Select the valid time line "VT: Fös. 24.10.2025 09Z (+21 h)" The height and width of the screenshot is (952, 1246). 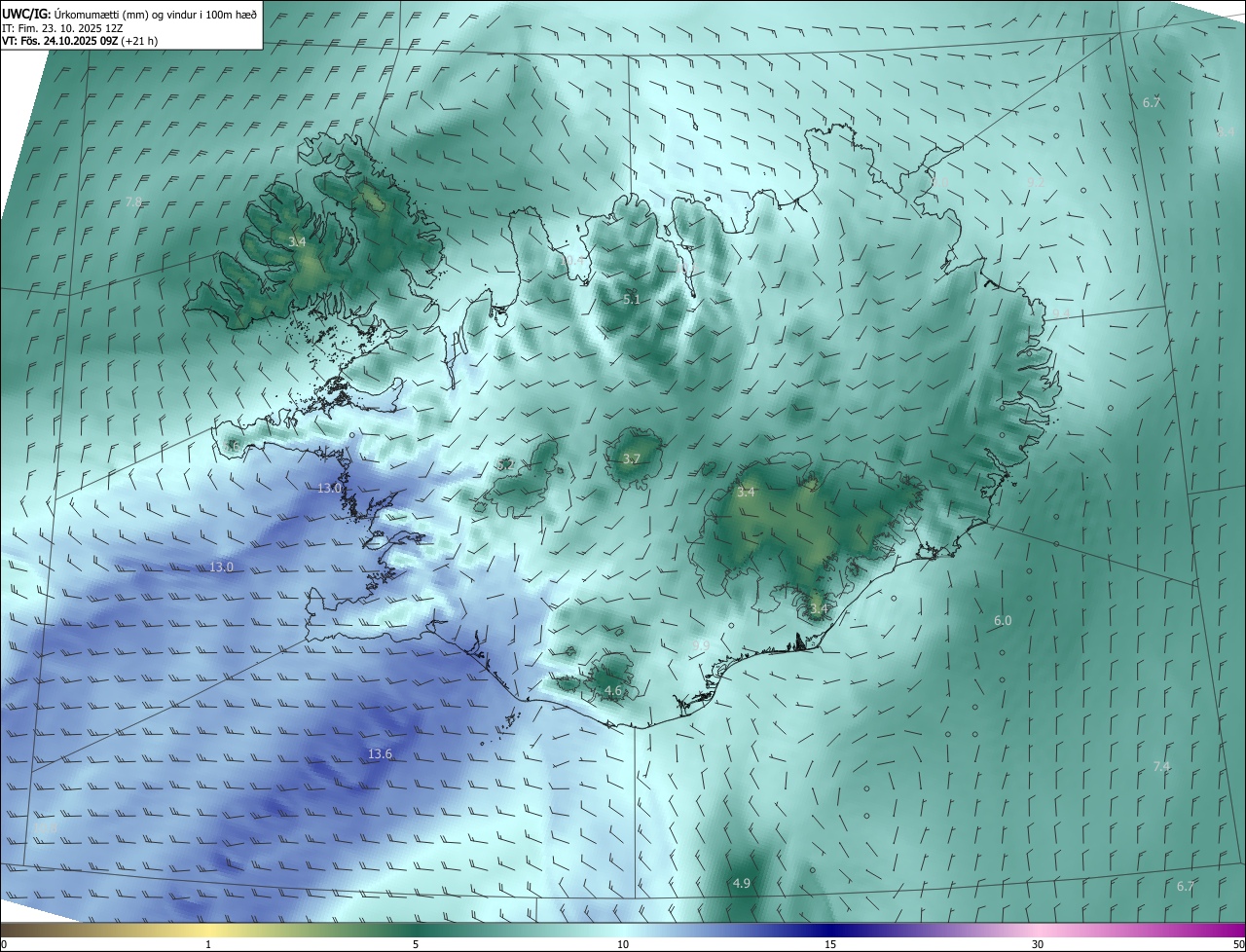tap(80, 41)
